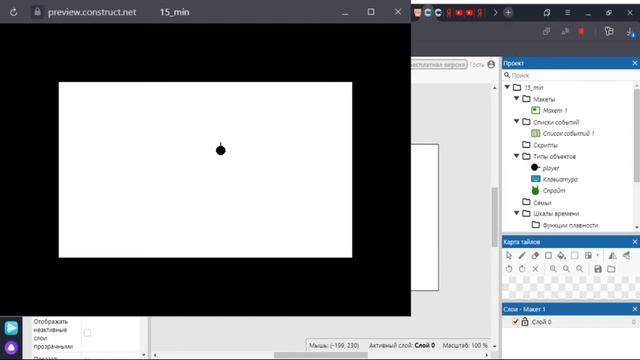
Task: Select the tile fill bucket tool
Action: [x=561, y=256]
